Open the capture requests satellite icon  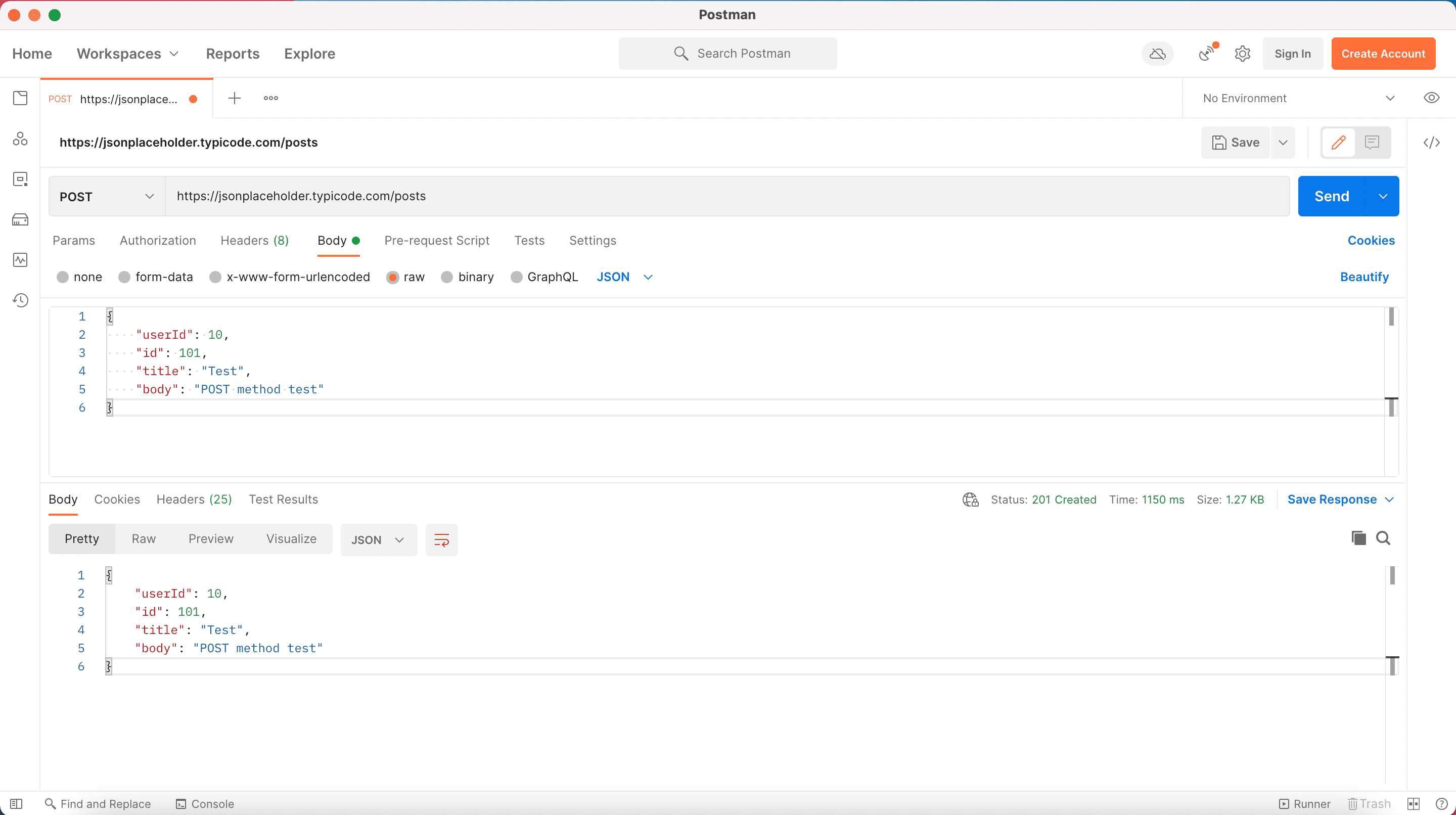(x=1207, y=53)
